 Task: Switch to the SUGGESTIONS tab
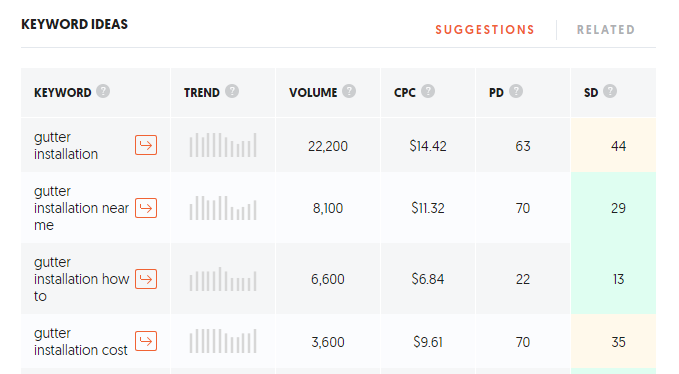(485, 30)
